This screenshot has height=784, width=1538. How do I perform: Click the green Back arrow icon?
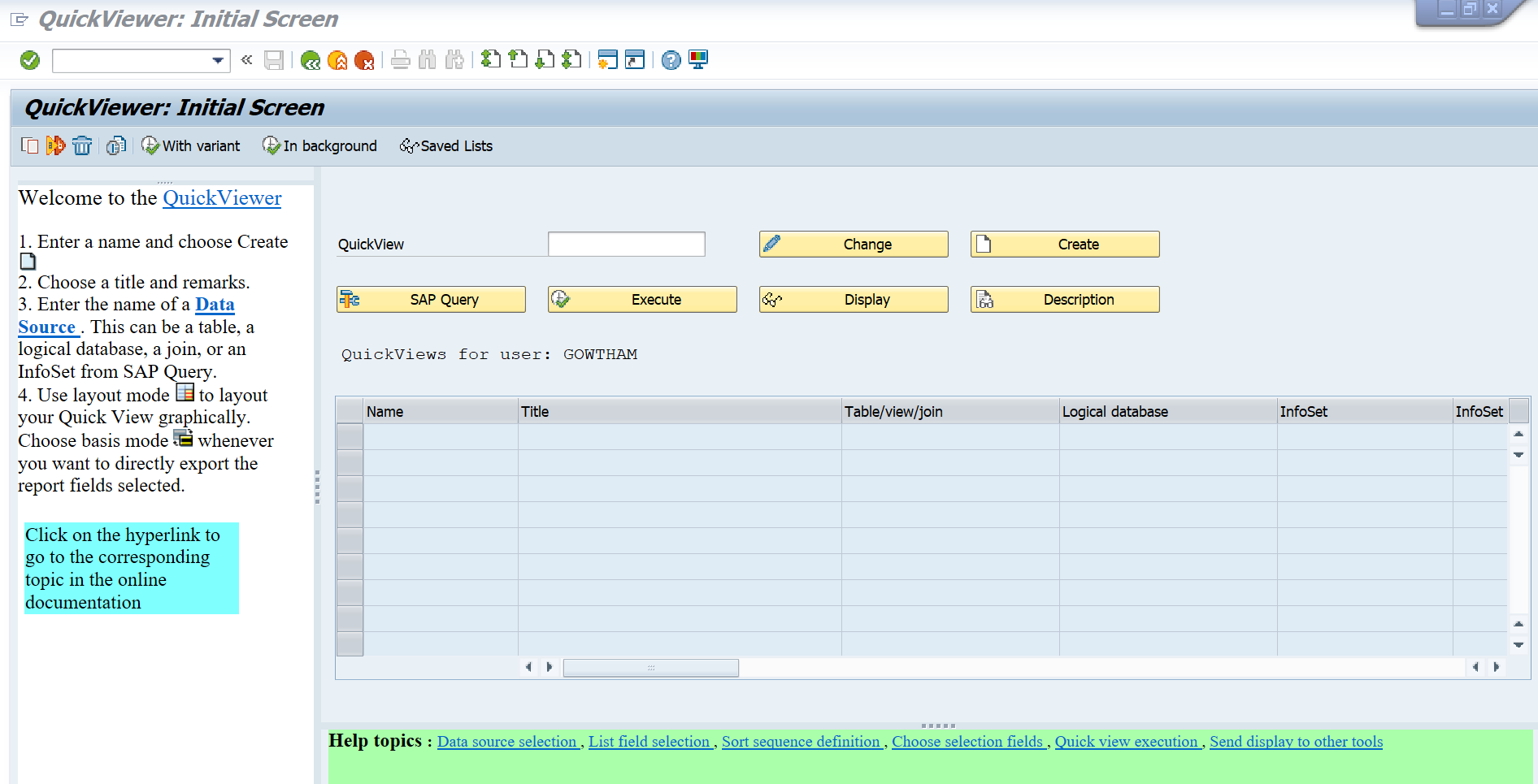coord(310,60)
